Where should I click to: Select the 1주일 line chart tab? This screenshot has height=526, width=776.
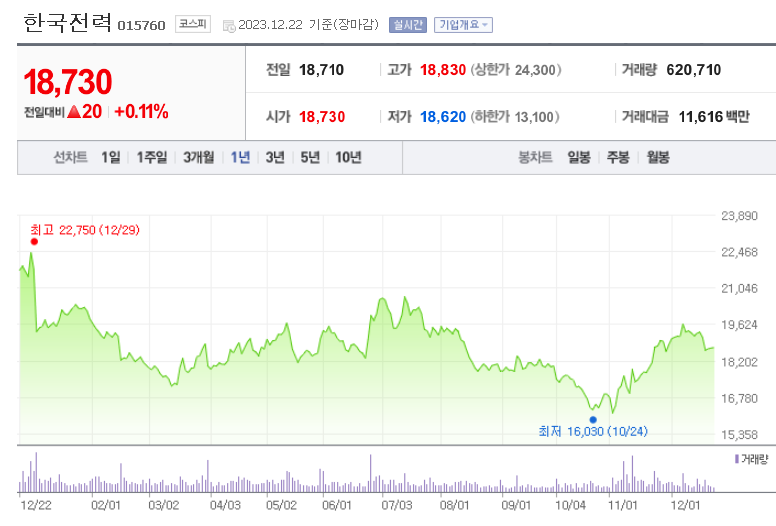pyautogui.click(x=152, y=157)
